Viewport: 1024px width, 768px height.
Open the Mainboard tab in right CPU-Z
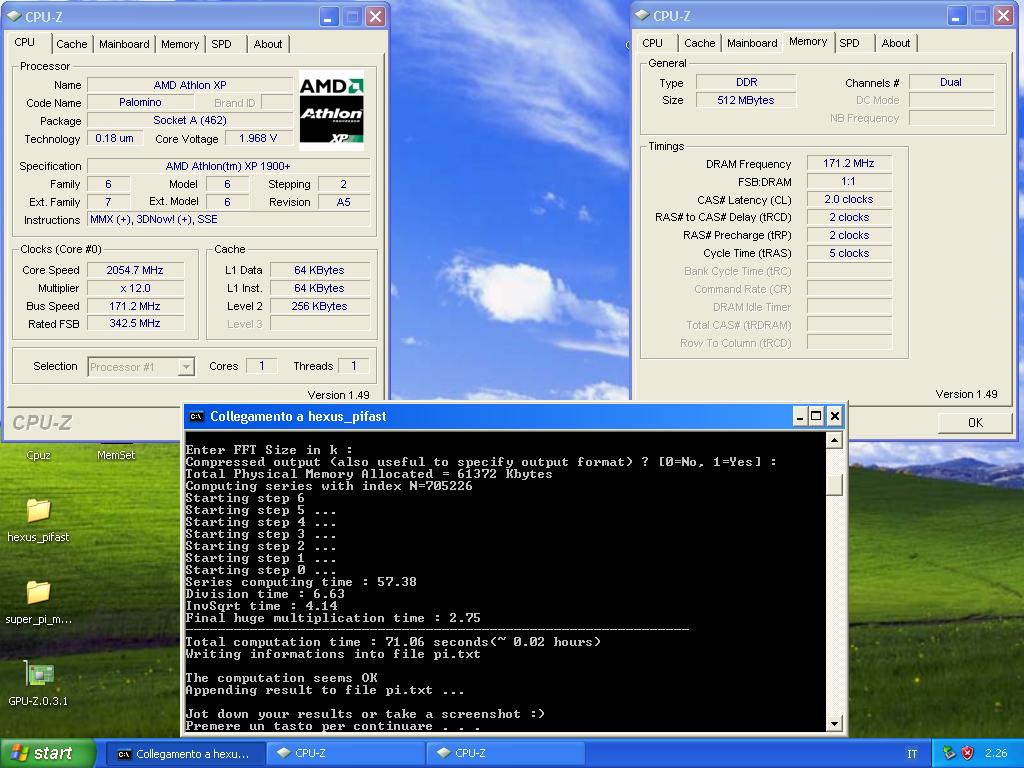(752, 43)
